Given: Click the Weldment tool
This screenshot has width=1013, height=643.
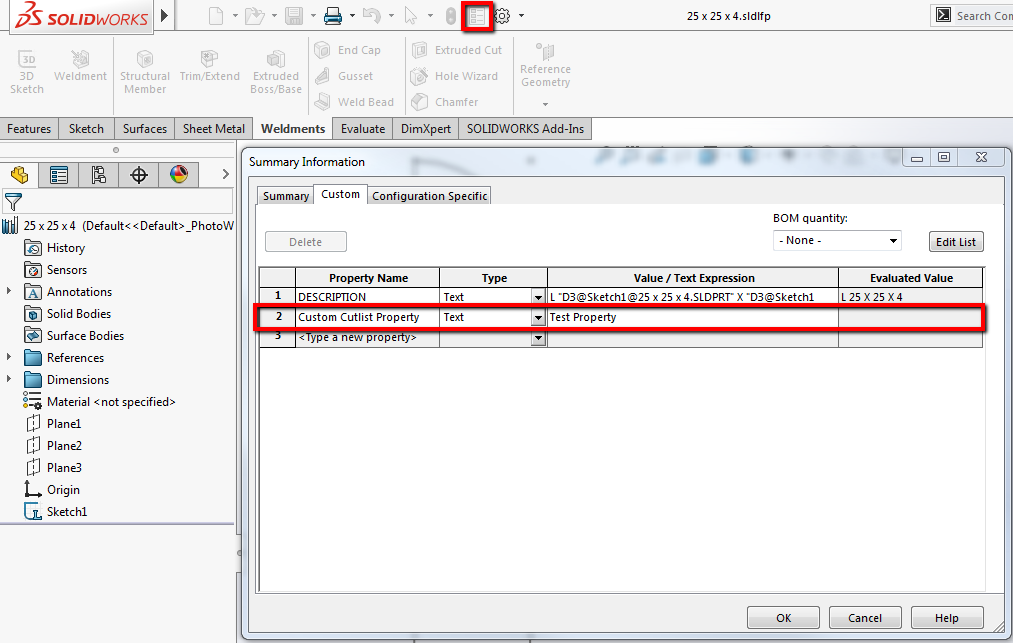Looking at the screenshot, I should pyautogui.click(x=80, y=66).
